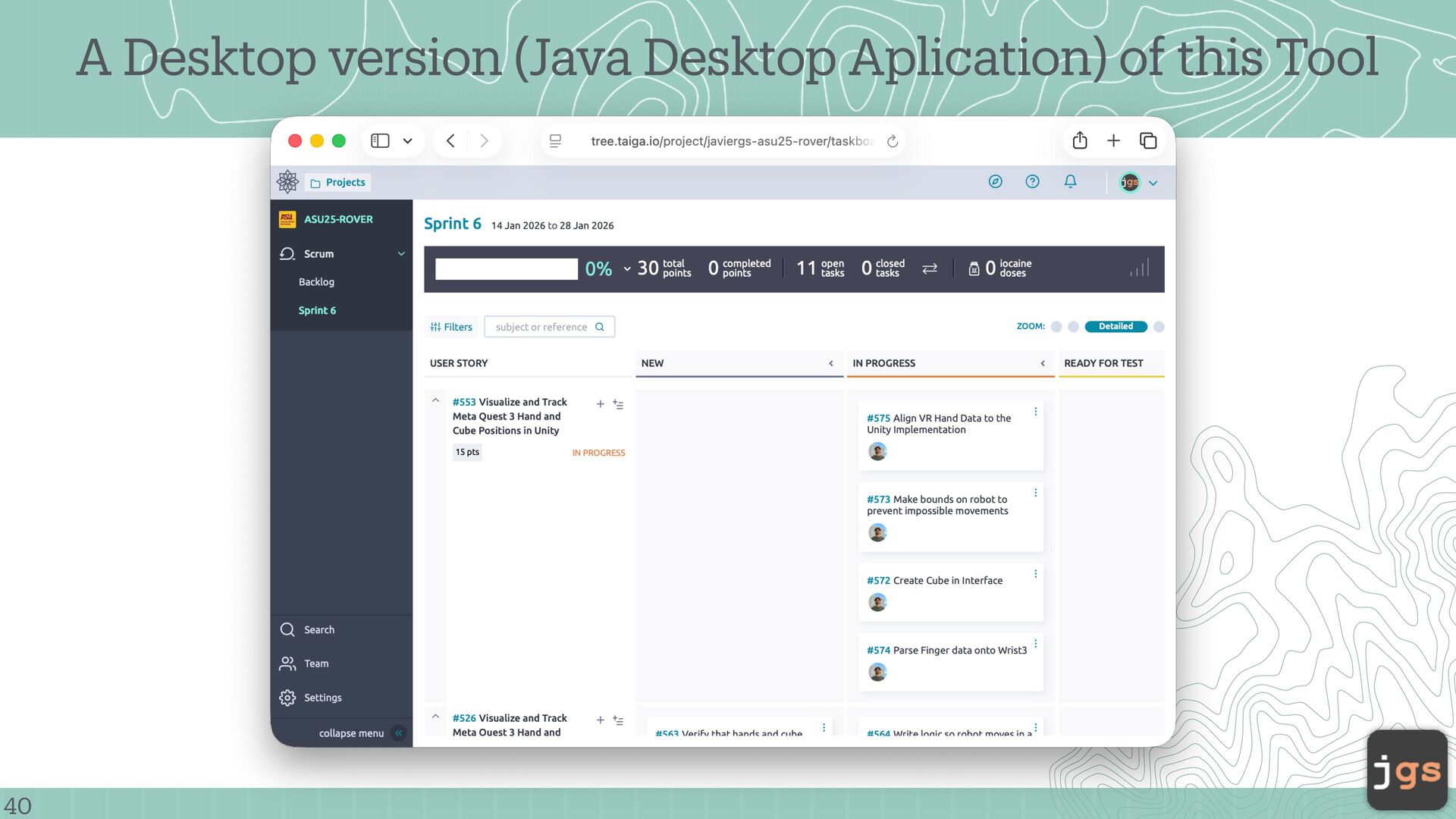Select the Detailed zoom level
Screen dimensions: 1456x819
coord(1116,327)
